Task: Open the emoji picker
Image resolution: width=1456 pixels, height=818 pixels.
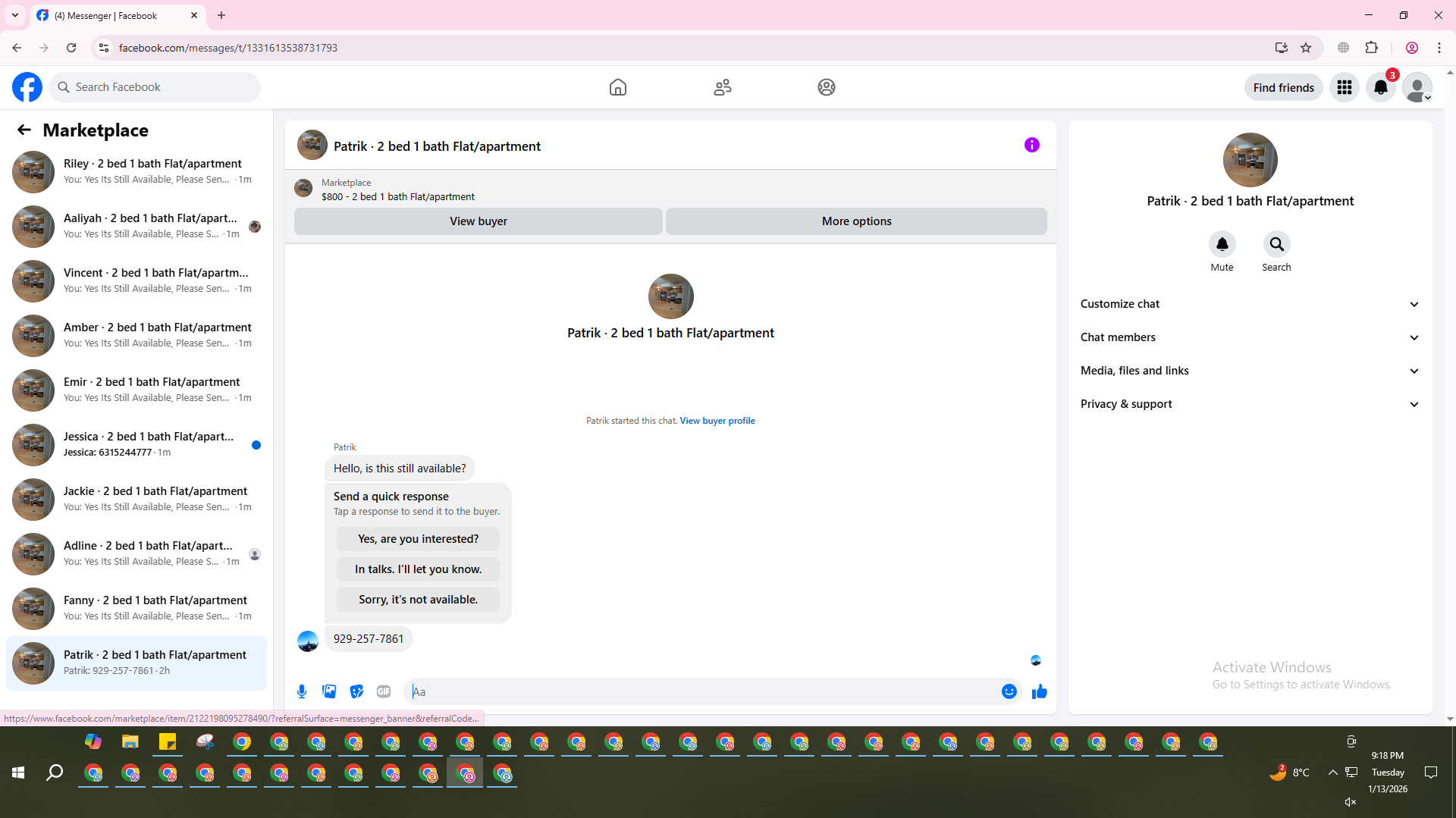Action: pyautogui.click(x=1009, y=691)
